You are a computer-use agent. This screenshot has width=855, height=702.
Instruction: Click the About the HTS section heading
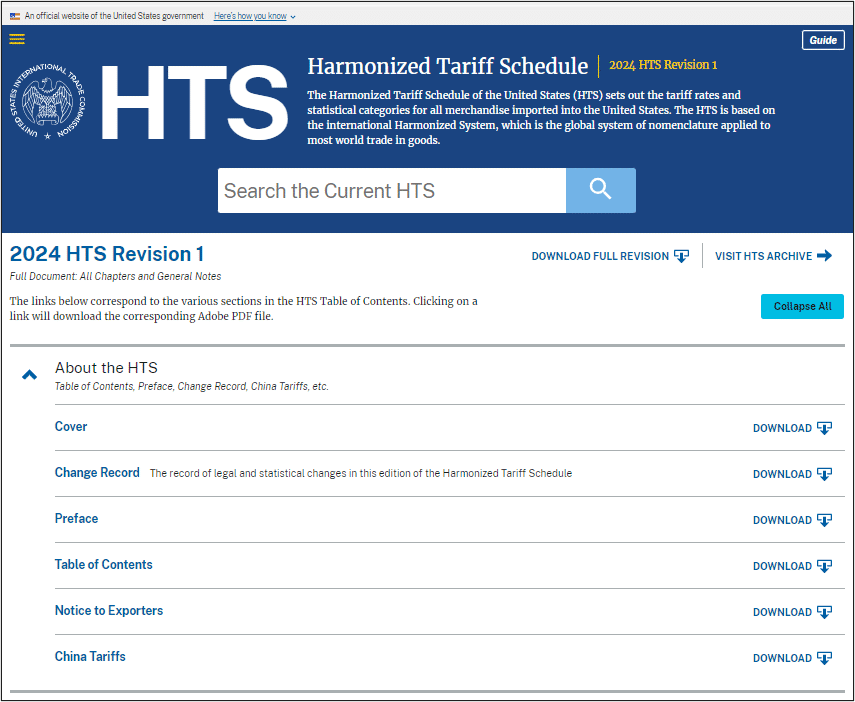(x=106, y=368)
